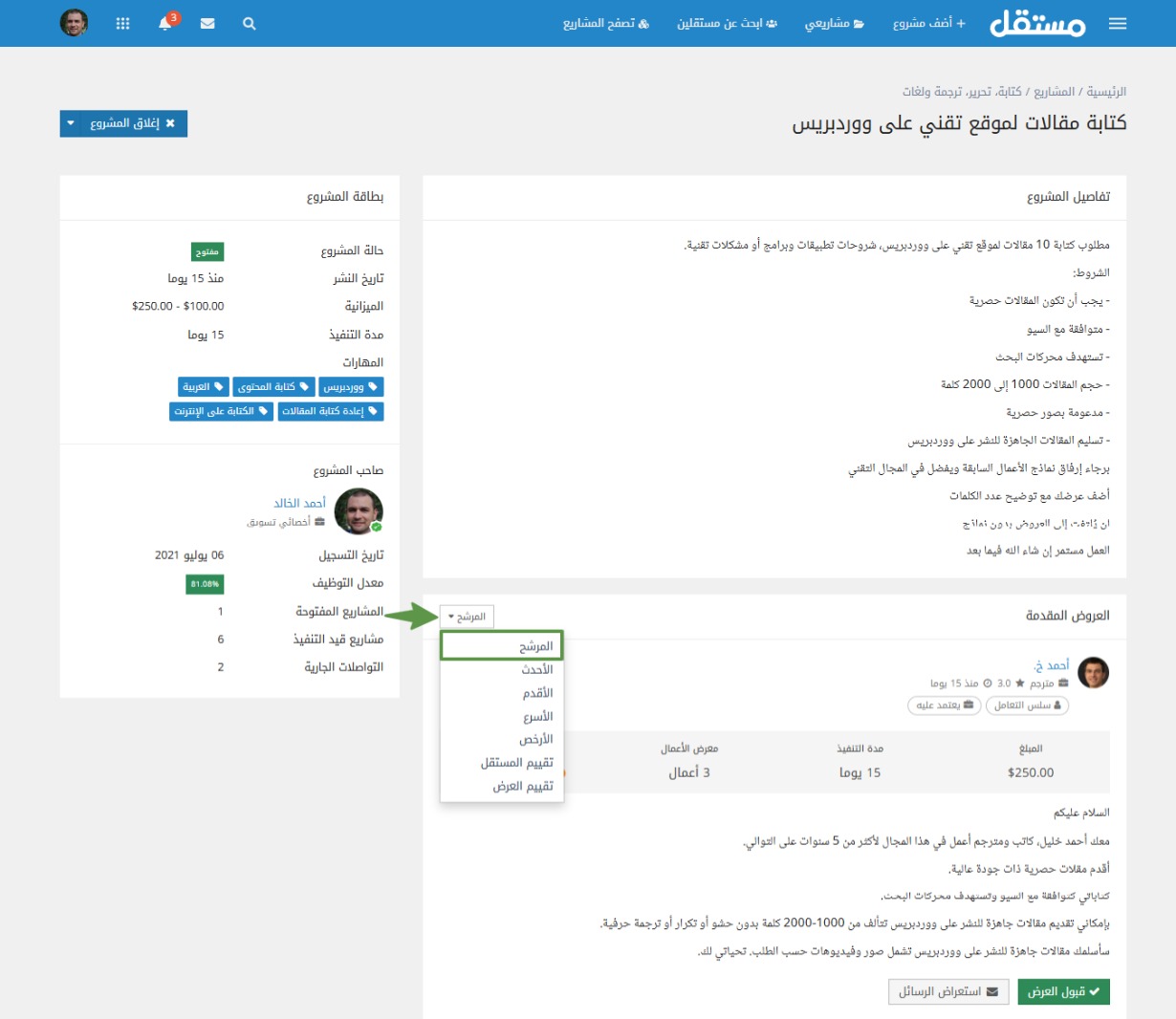Open the hamburger menu icon
1176x1019 pixels.
pyautogui.click(x=1117, y=24)
